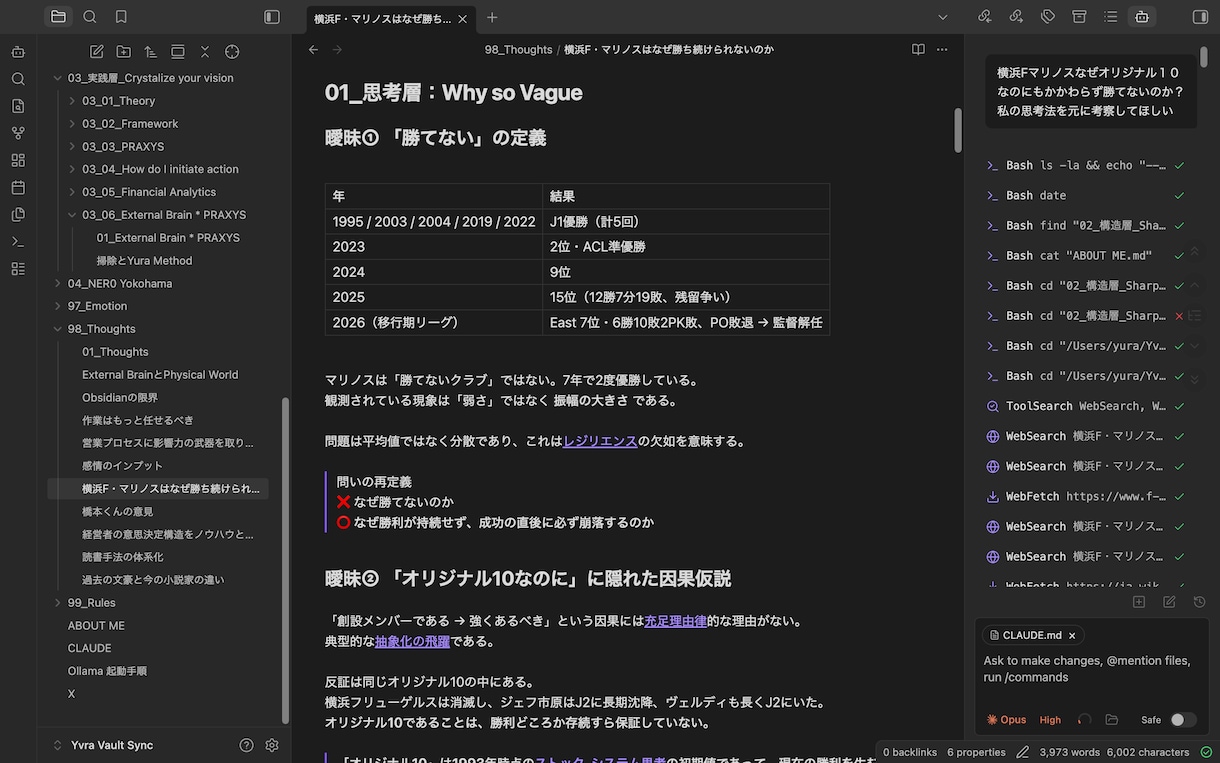Close the 横浜F・マリノス tab
Image resolution: width=1220 pixels, height=763 pixels.
(462, 18)
